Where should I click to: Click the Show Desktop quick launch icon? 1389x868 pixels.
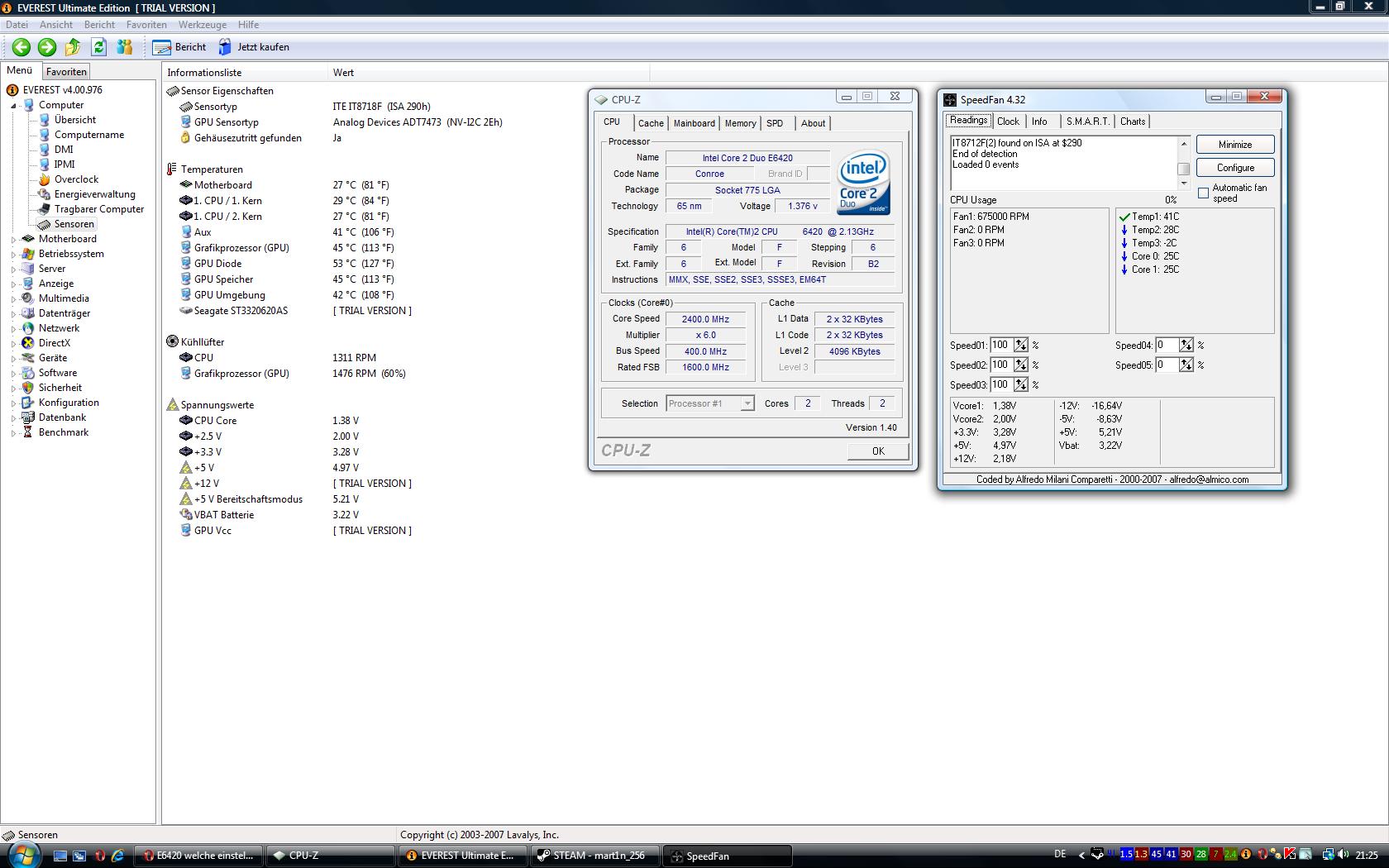tap(60, 856)
